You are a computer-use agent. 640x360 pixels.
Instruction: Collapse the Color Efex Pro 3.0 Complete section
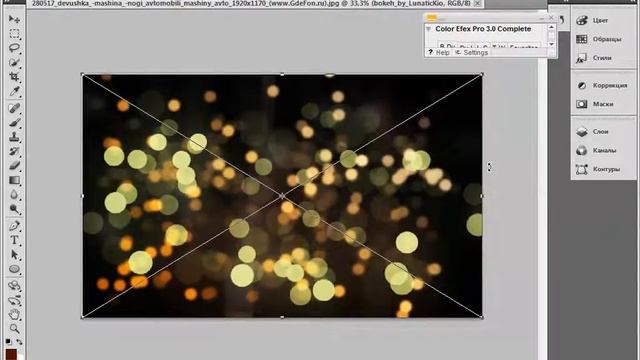[428, 29]
